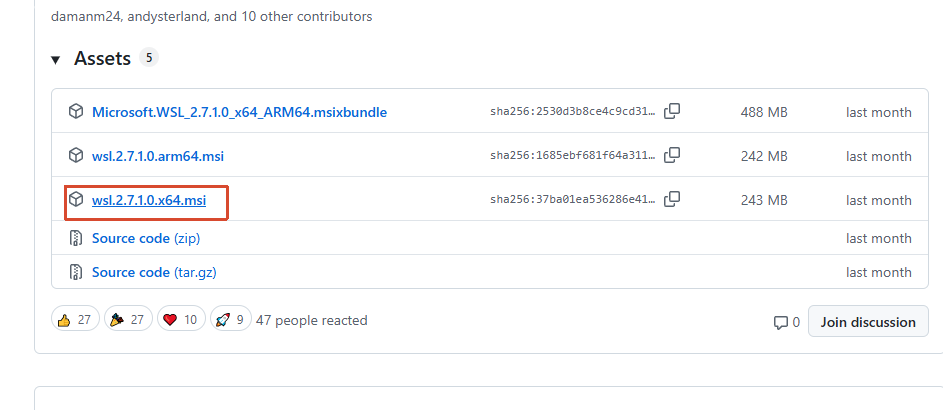Download Source code (tar.gz)
This screenshot has height=410, width=943.
(152, 272)
